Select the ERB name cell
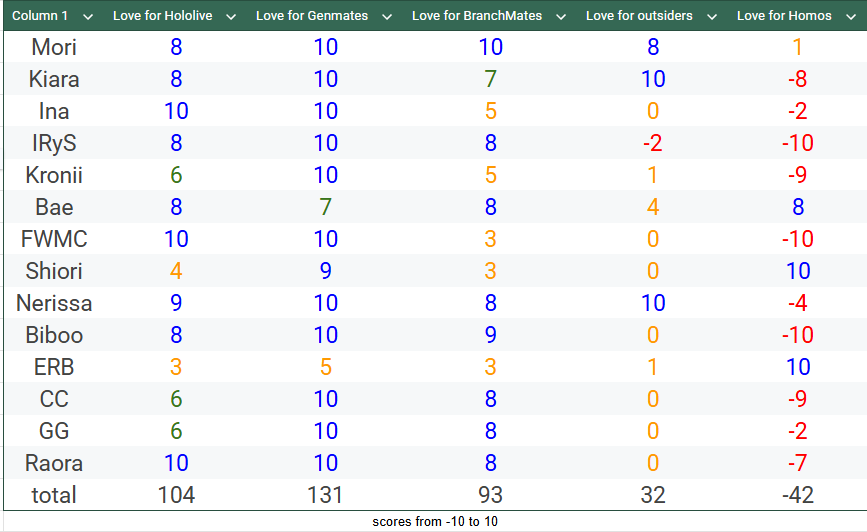 (54, 367)
